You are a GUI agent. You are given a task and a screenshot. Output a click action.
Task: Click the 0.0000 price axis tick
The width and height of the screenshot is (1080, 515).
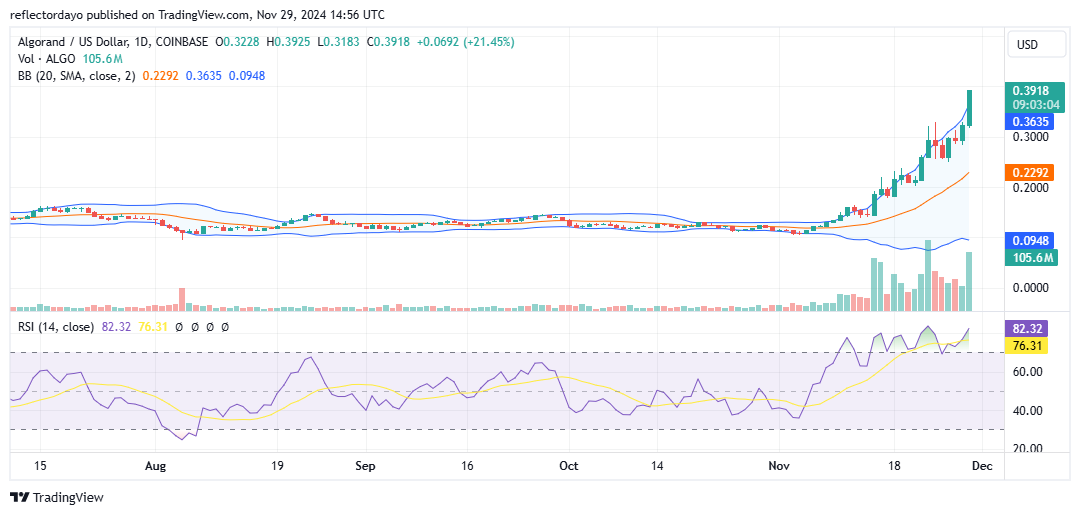tap(1030, 288)
